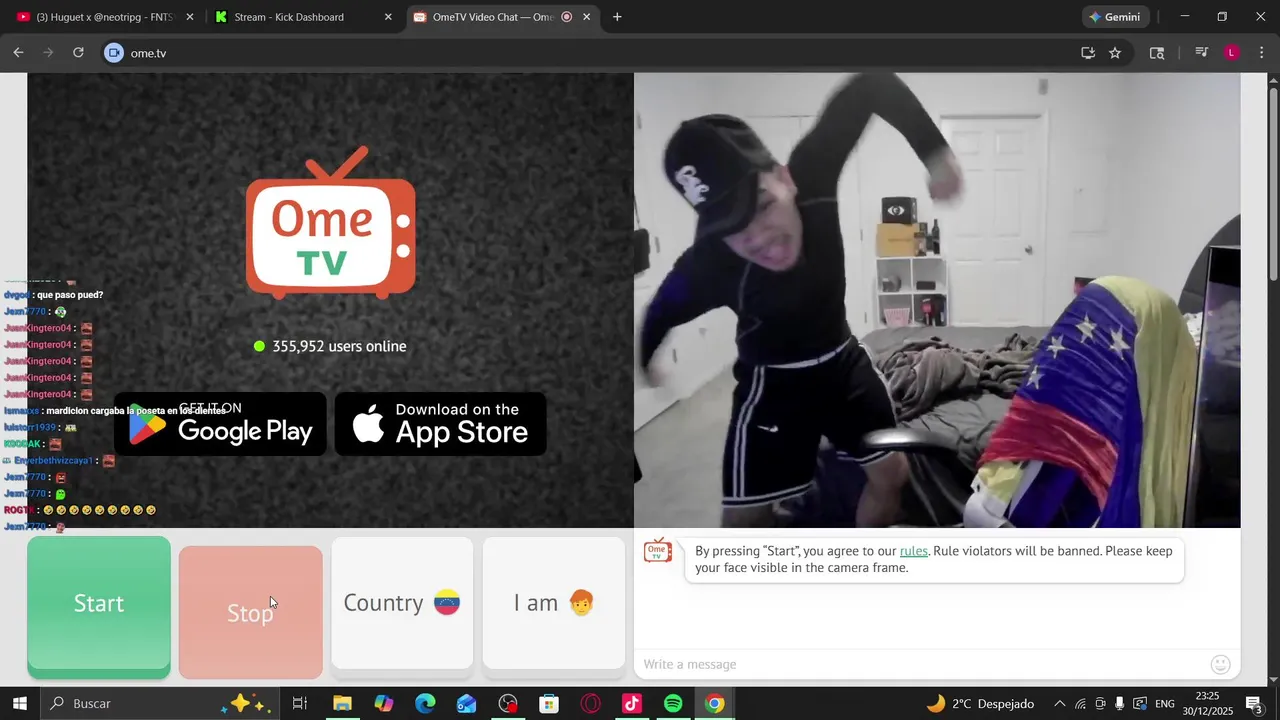The image size is (1280, 720).
Task: Close the Kick Dashboard tab
Action: (x=388, y=17)
